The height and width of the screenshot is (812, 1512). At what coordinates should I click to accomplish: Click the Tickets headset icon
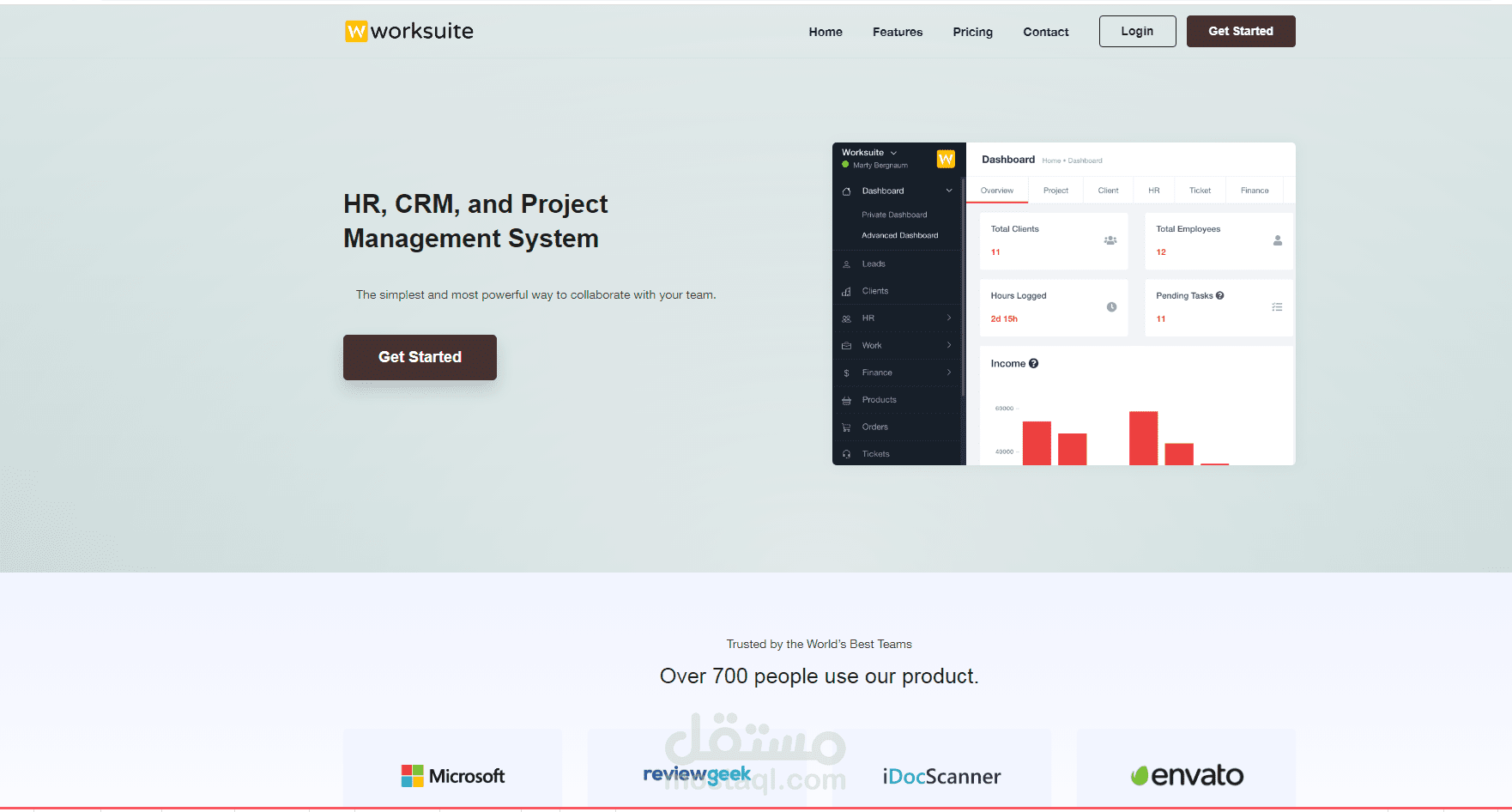click(846, 454)
